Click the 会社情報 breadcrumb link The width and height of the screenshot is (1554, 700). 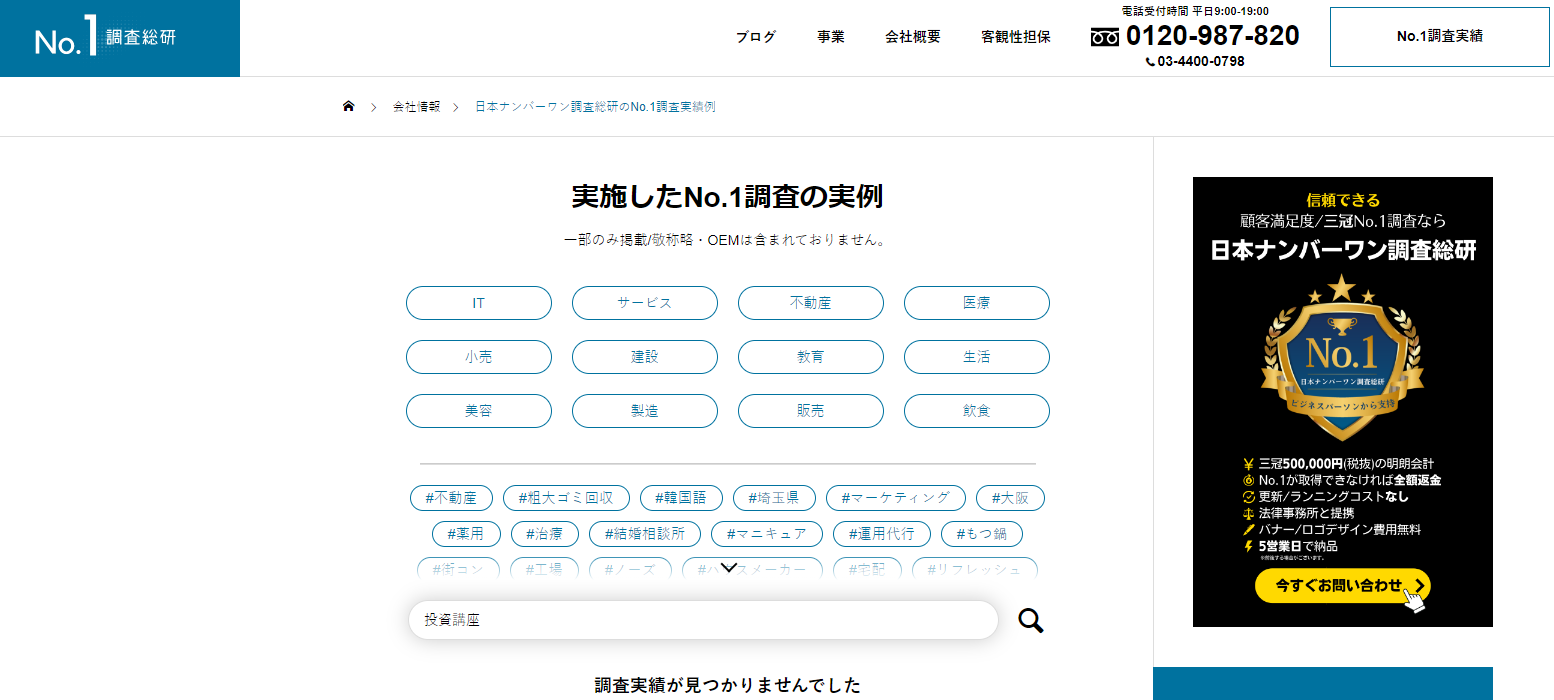coord(416,106)
